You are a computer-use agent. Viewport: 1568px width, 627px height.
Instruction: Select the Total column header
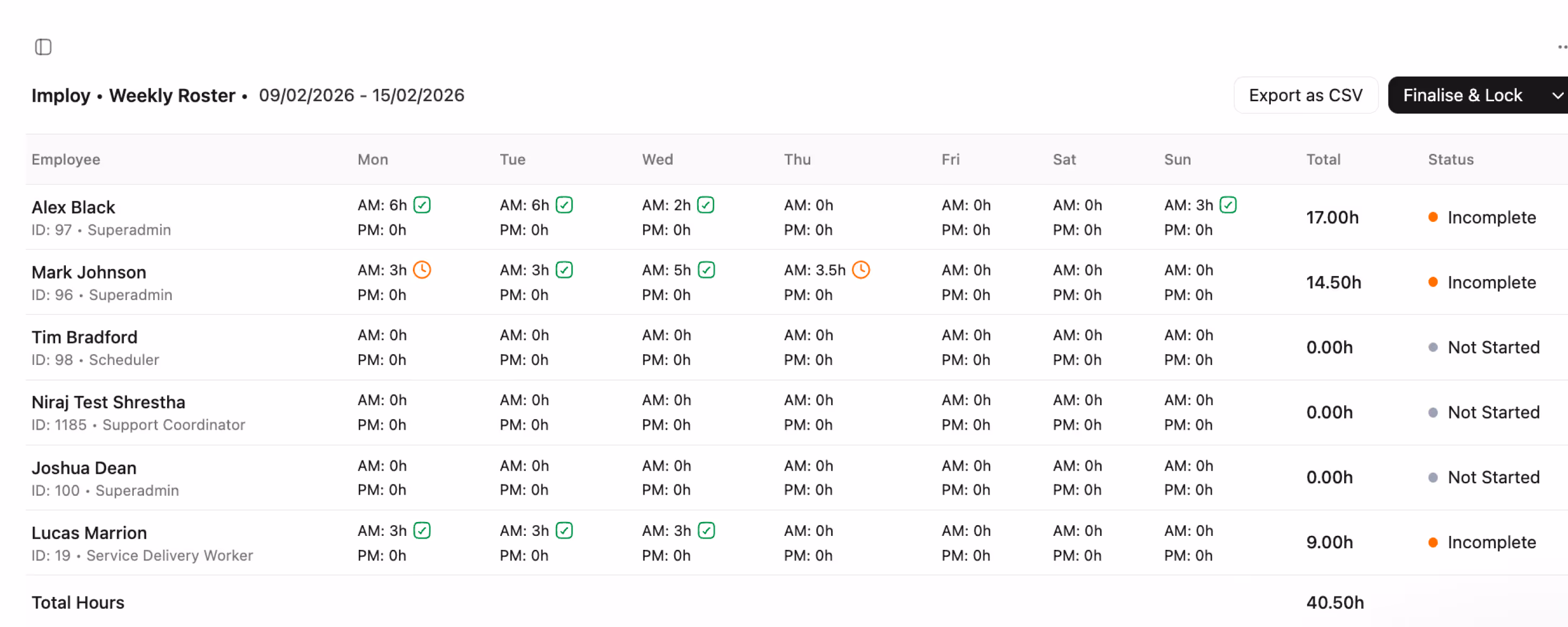coord(1323,159)
